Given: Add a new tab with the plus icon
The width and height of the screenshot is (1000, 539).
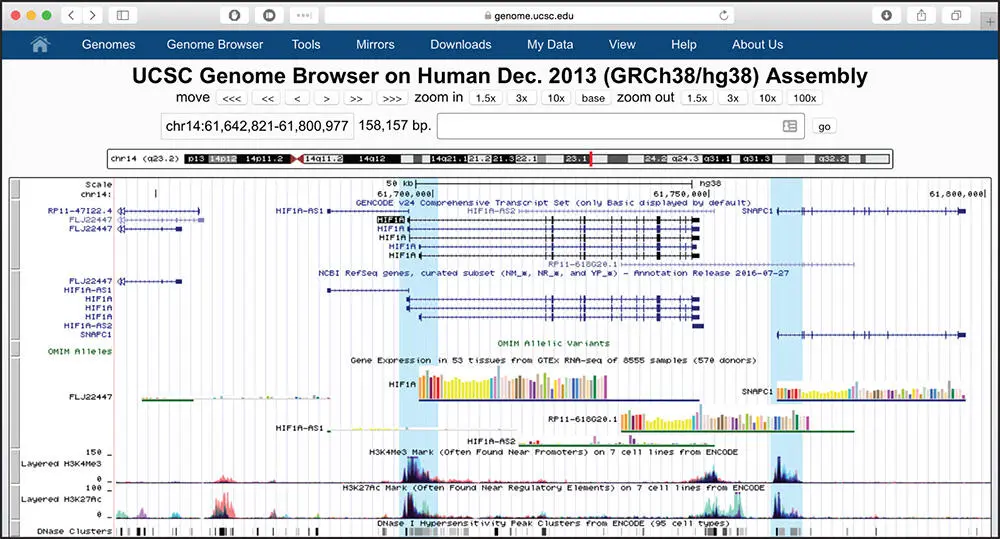Looking at the screenshot, I should point(990,21).
